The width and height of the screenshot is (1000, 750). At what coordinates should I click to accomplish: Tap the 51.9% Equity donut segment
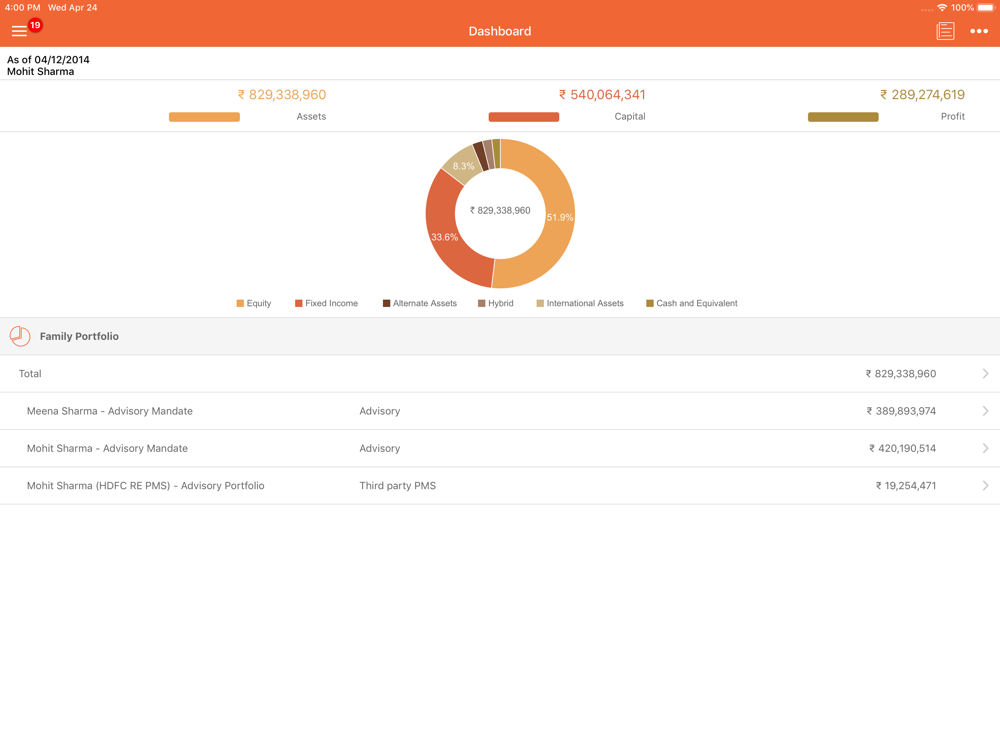[558, 217]
